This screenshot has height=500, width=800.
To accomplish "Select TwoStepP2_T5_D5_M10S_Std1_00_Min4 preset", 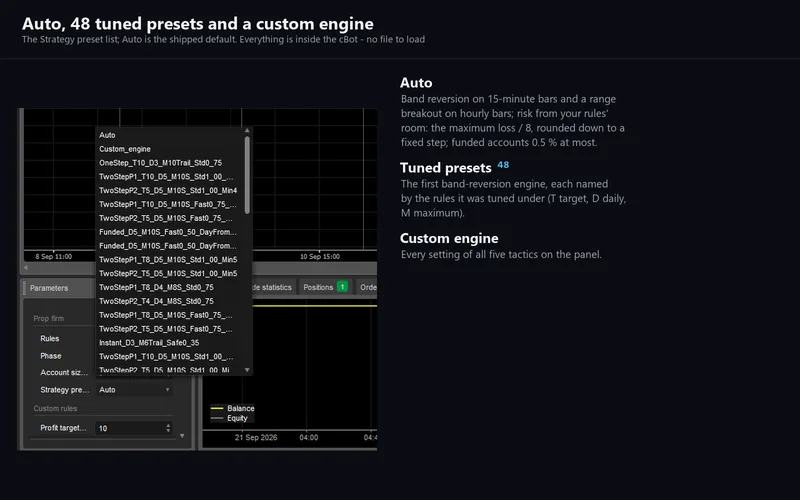I will coord(170,190).
